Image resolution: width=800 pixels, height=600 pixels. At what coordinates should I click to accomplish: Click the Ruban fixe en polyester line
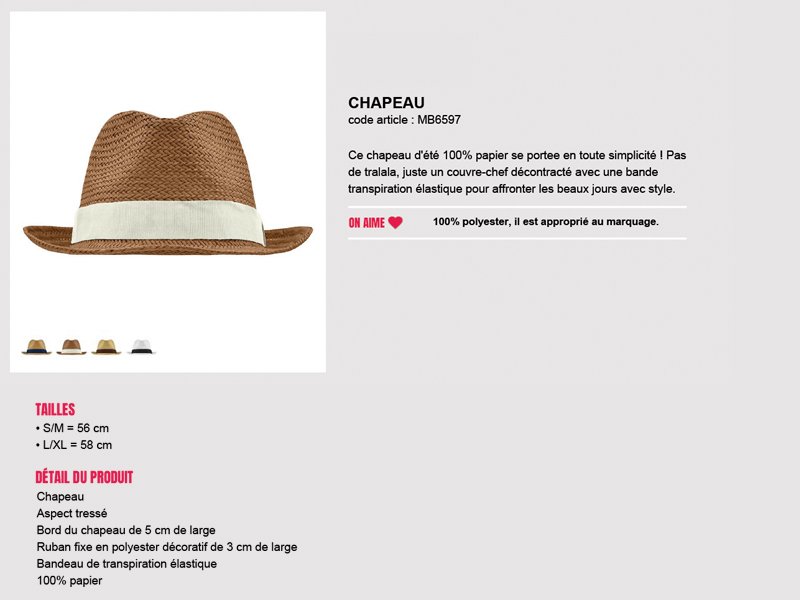coord(167,547)
